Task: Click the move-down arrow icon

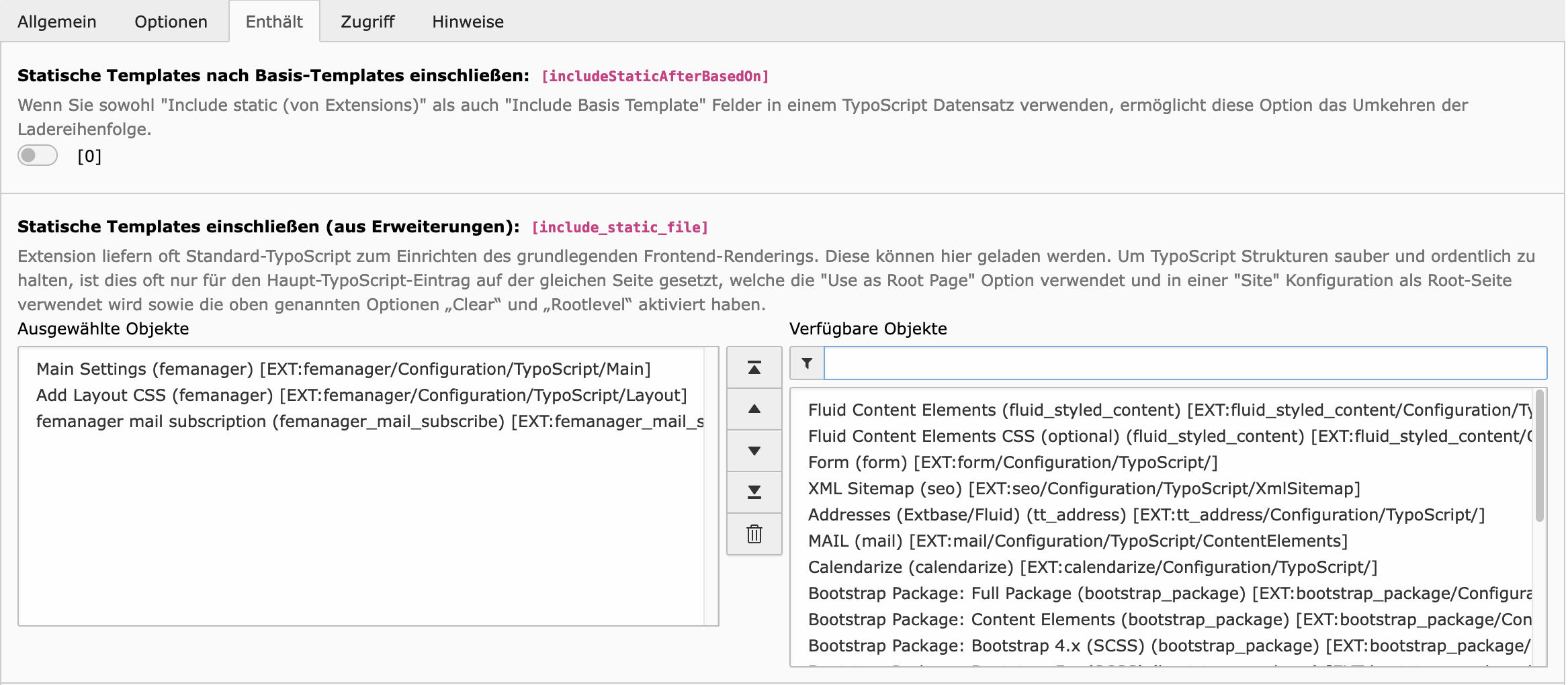Action: click(754, 451)
